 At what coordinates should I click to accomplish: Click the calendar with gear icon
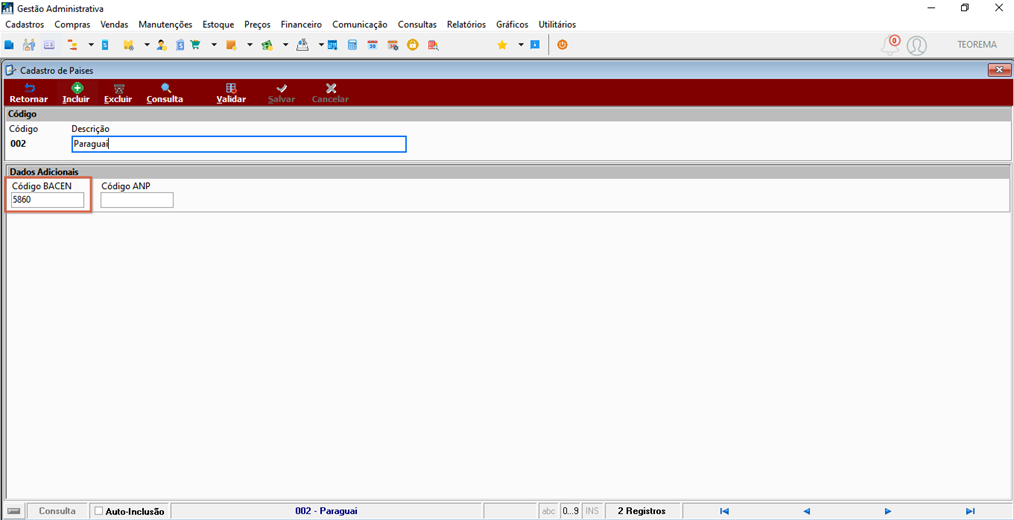pos(393,45)
